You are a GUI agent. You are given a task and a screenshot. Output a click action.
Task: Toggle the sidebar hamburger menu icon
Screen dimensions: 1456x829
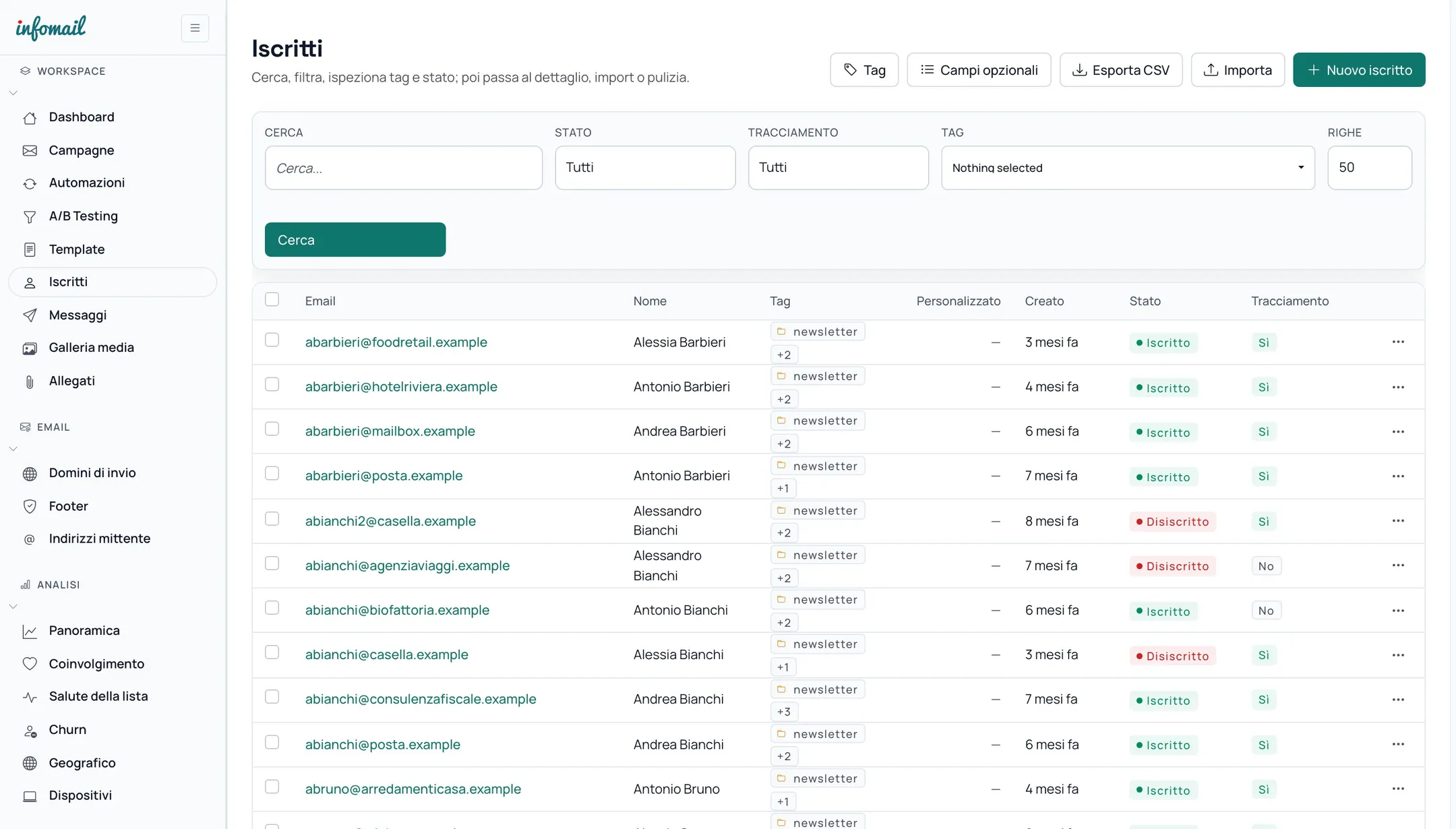(195, 28)
